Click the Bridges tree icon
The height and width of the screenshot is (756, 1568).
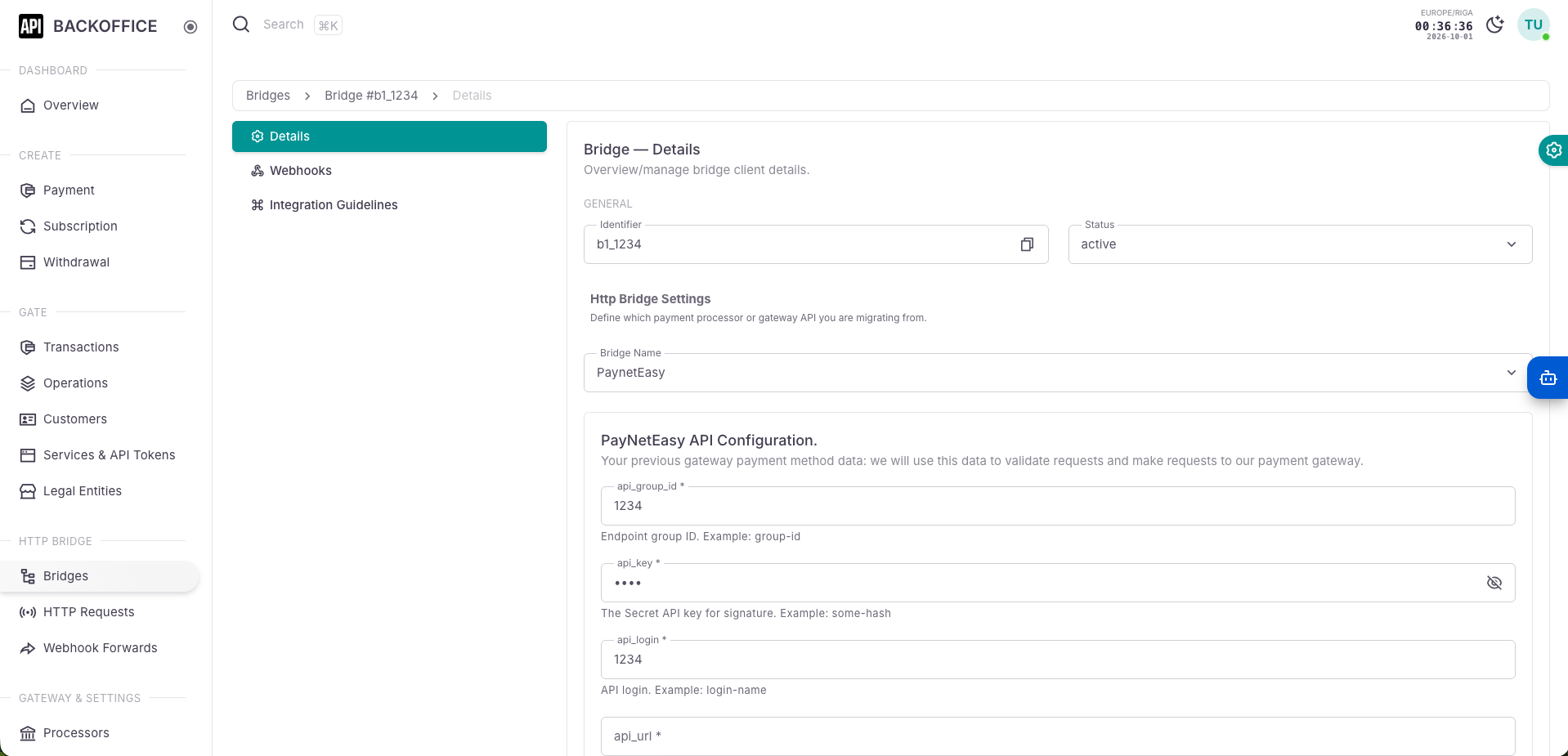[28, 576]
